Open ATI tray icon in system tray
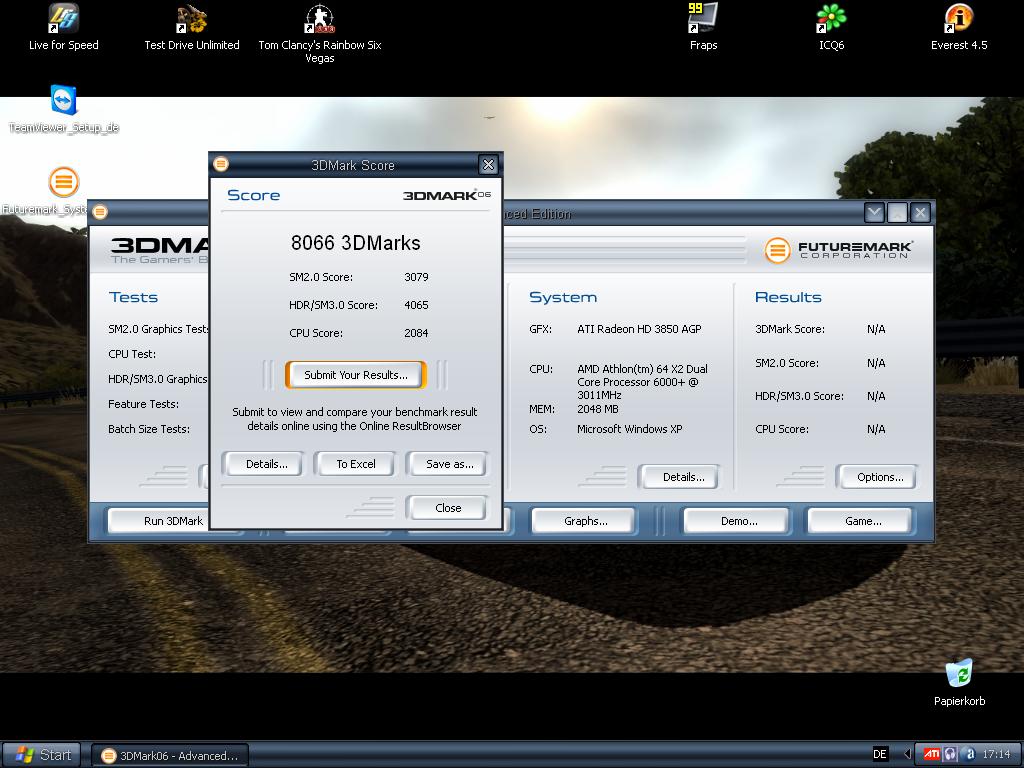Screen dimensions: 1024x768 (x=931, y=754)
